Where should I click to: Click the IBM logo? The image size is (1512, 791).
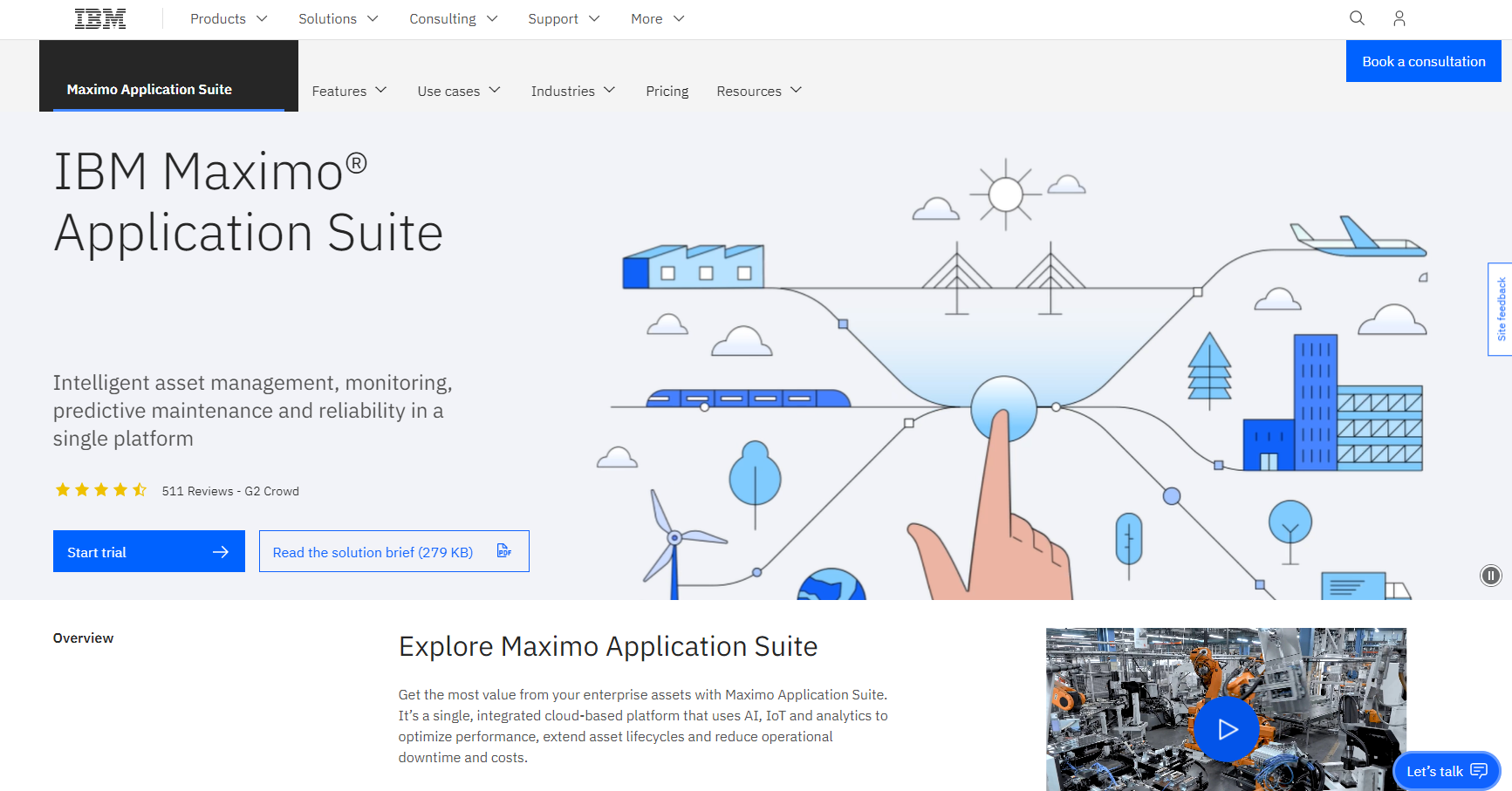click(x=100, y=18)
